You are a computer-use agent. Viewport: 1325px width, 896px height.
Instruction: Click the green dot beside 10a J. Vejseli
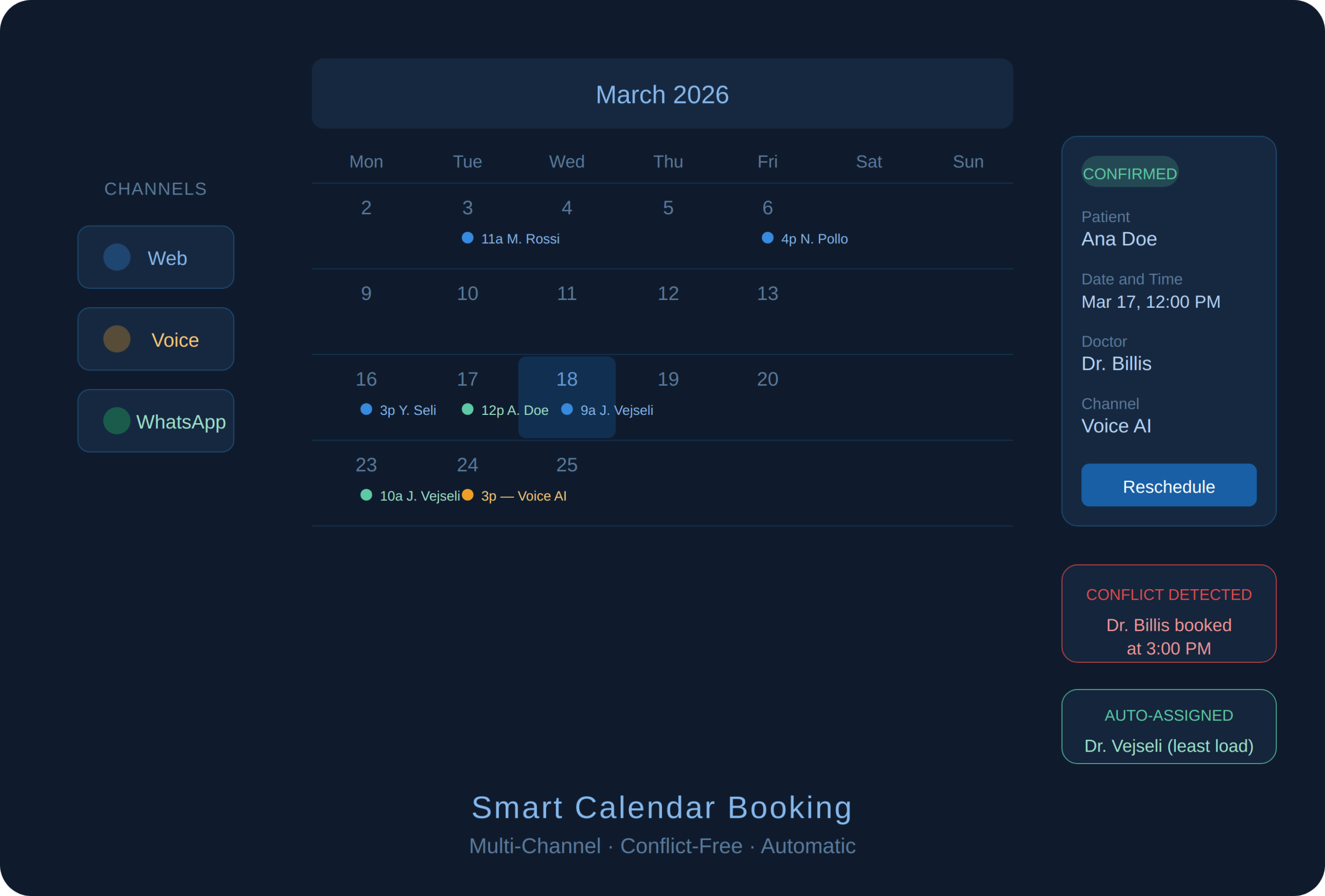(x=366, y=495)
